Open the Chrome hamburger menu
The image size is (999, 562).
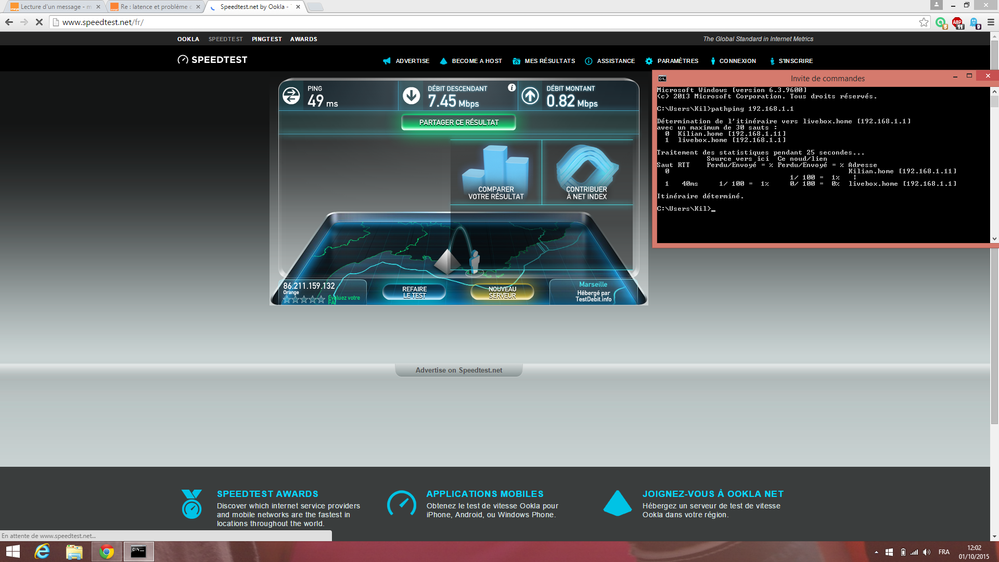[991, 22]
